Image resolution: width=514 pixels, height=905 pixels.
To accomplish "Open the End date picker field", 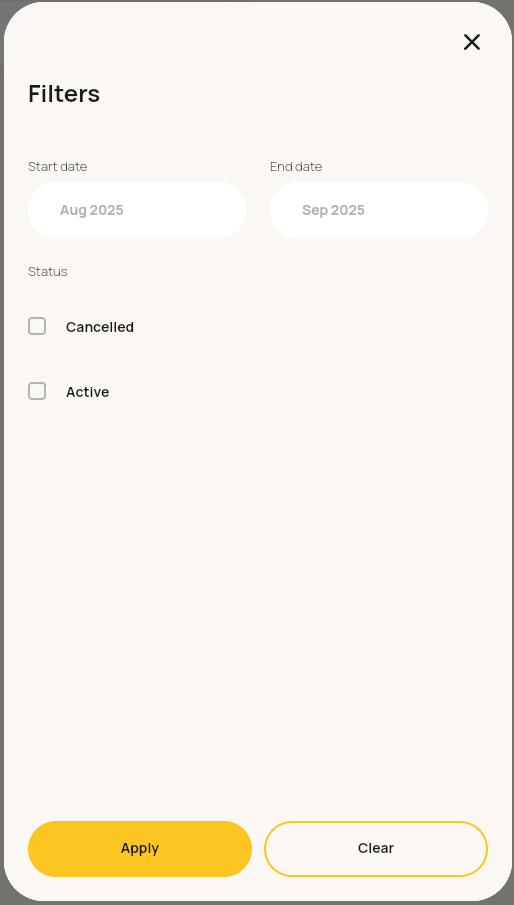I will click(378, 210).
